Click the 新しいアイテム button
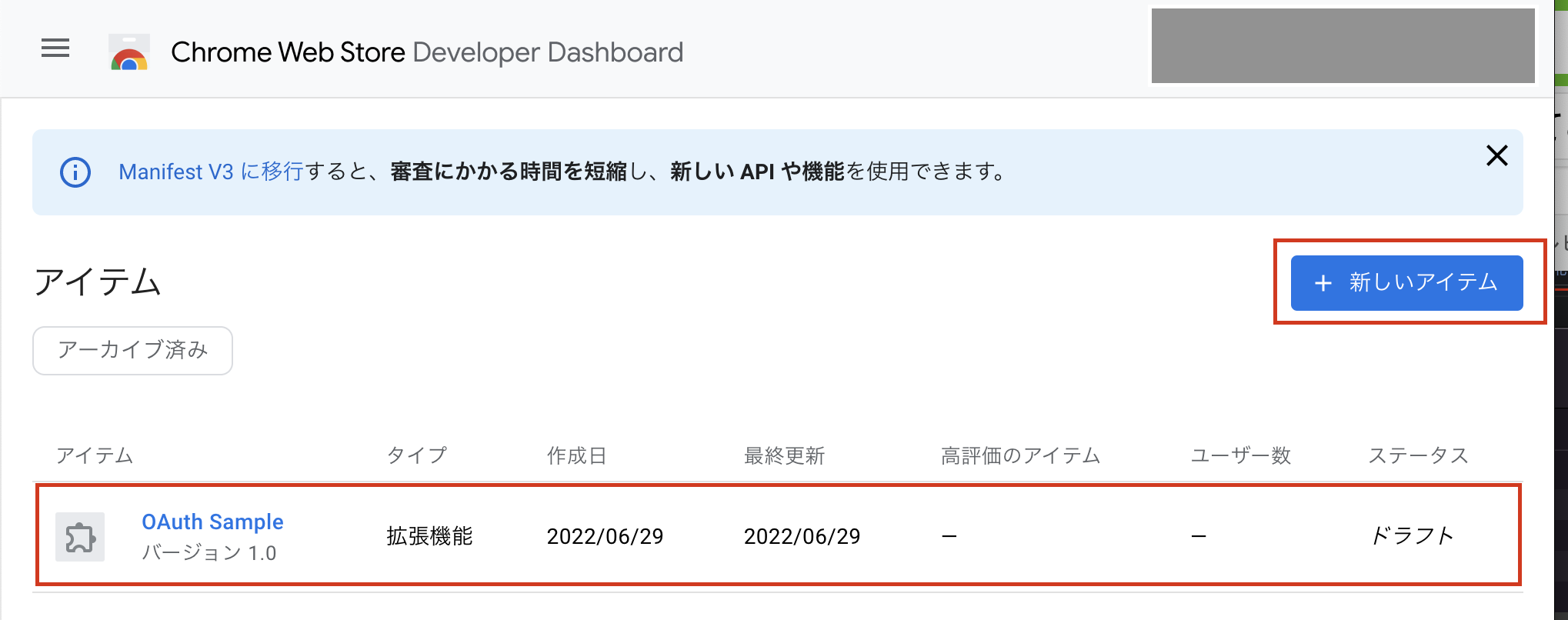1568x620 pixels. coord(1406,282)
